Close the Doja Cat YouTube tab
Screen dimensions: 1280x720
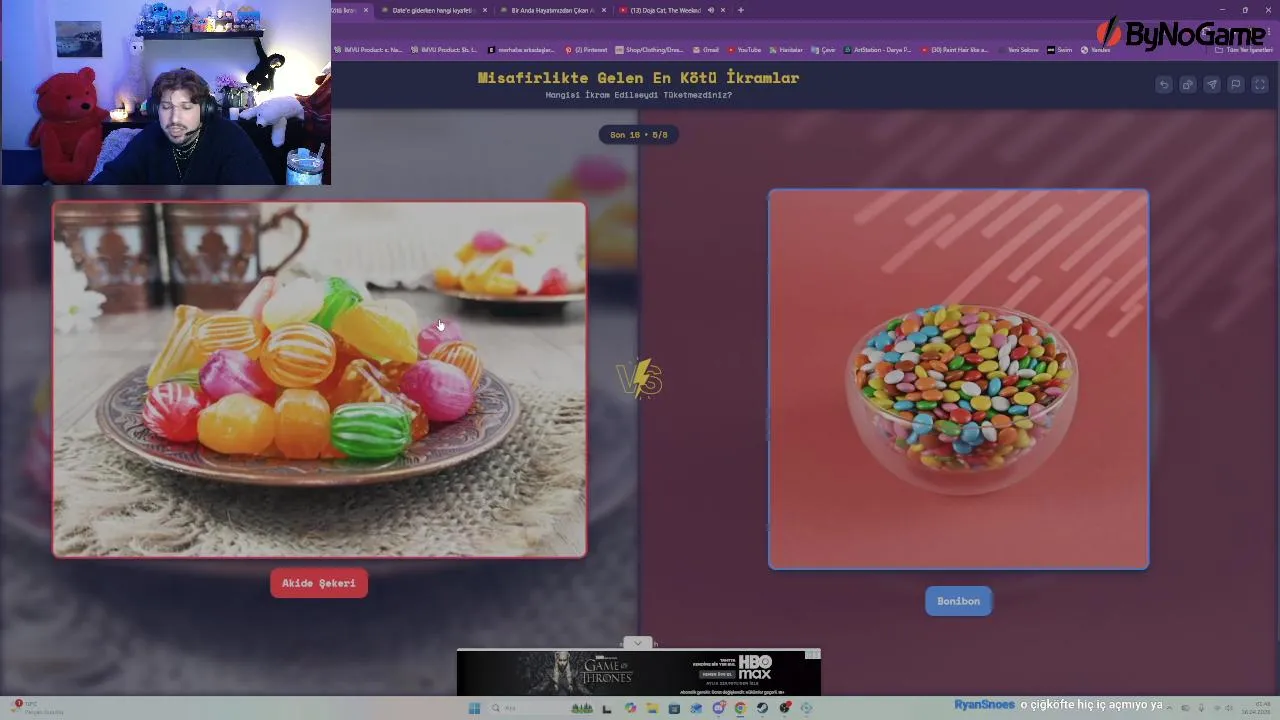[723, 10]
